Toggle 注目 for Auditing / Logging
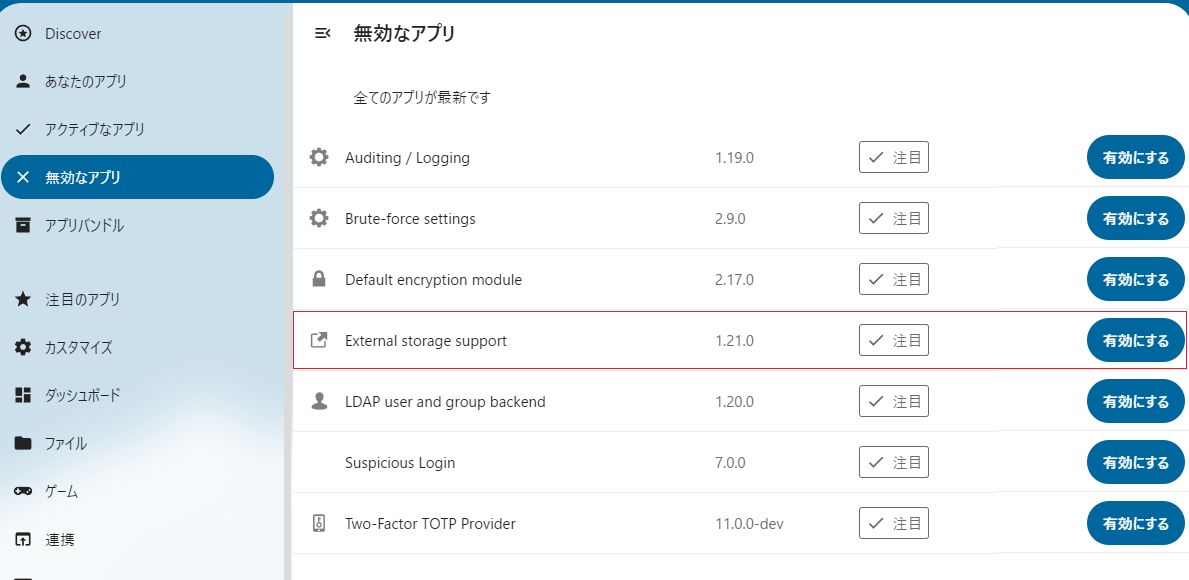Screen dimensions: 1189x580 tap(893, 157)
